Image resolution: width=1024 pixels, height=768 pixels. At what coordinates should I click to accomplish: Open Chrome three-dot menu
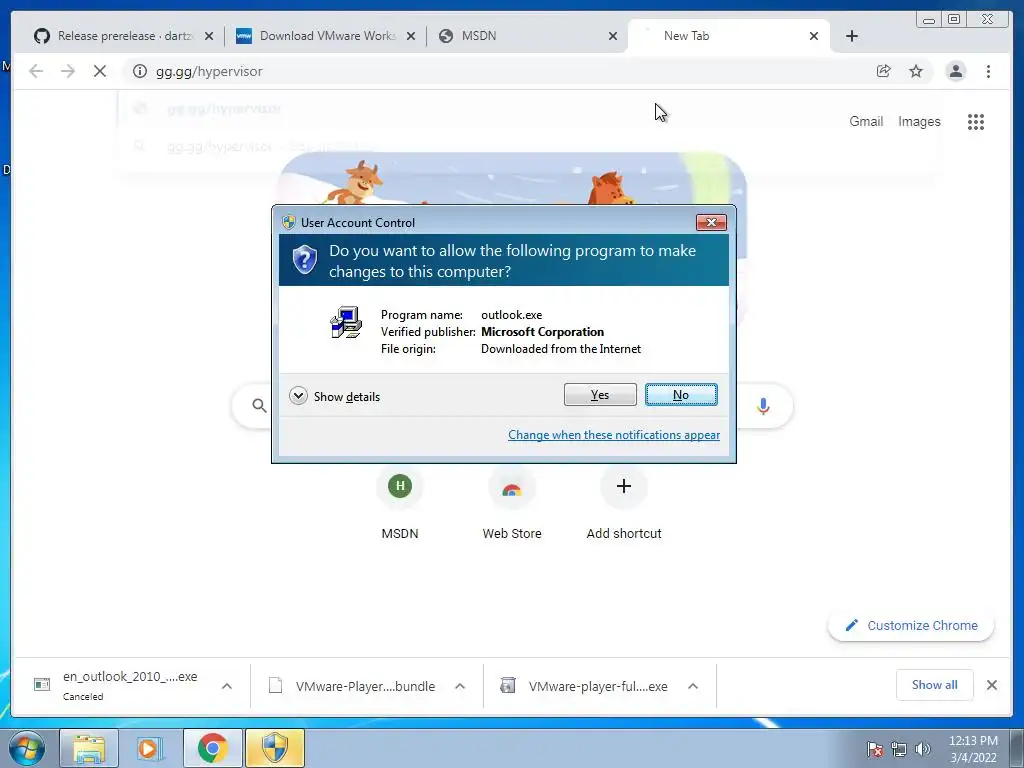pyautogui.click(x=988, y=71)
